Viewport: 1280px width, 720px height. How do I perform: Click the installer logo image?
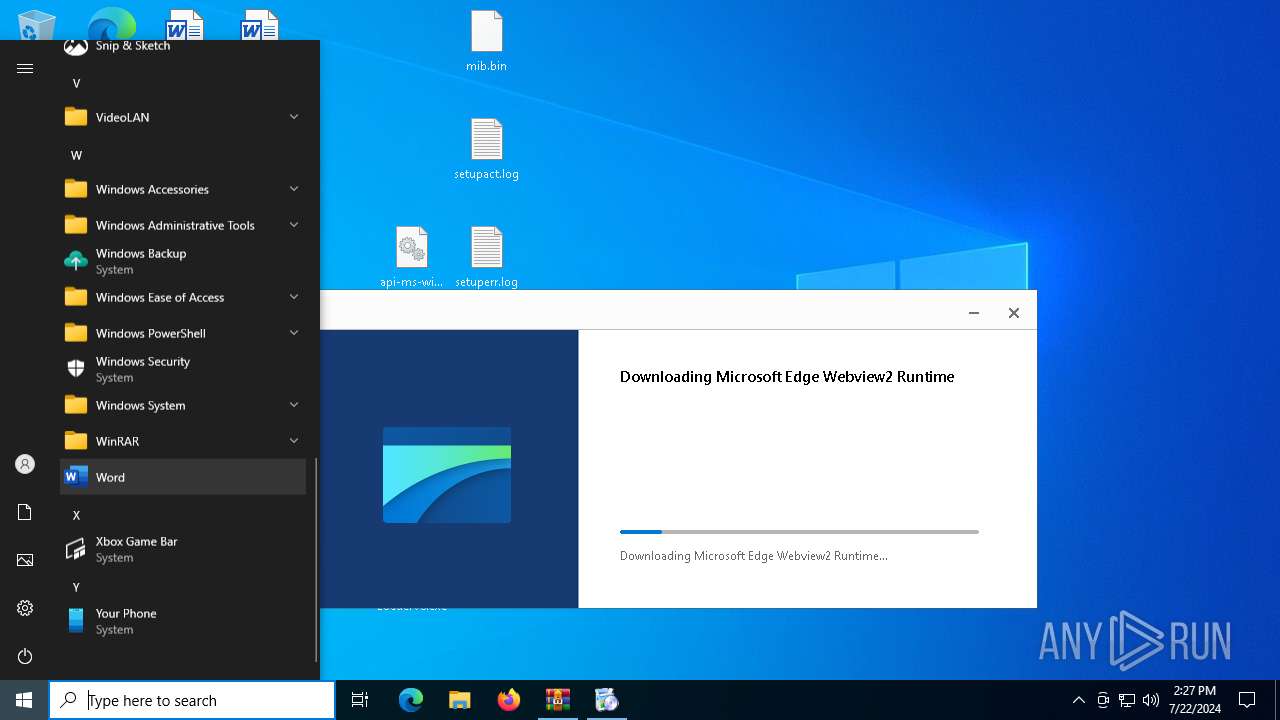click(447, 475)
